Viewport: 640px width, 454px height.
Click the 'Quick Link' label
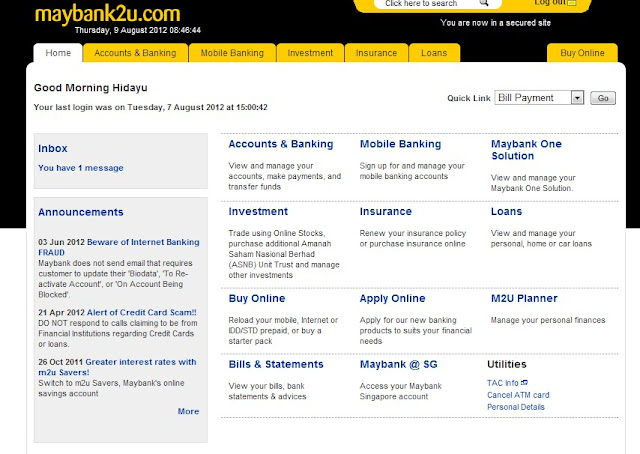[469, 98]
